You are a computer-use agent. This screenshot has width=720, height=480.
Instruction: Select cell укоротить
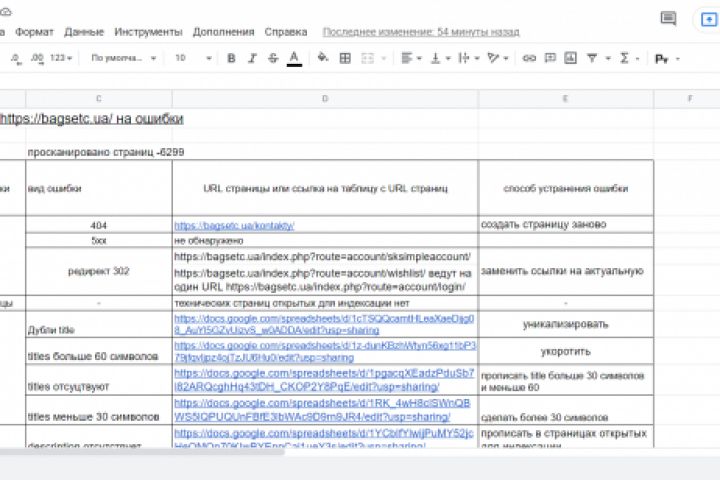pyautogui.click(x=566, y=351)
